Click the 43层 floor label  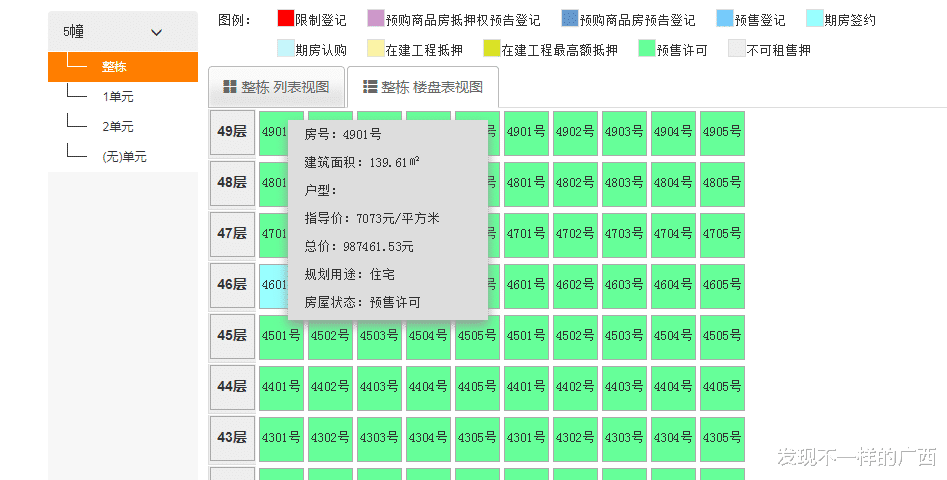233,438
